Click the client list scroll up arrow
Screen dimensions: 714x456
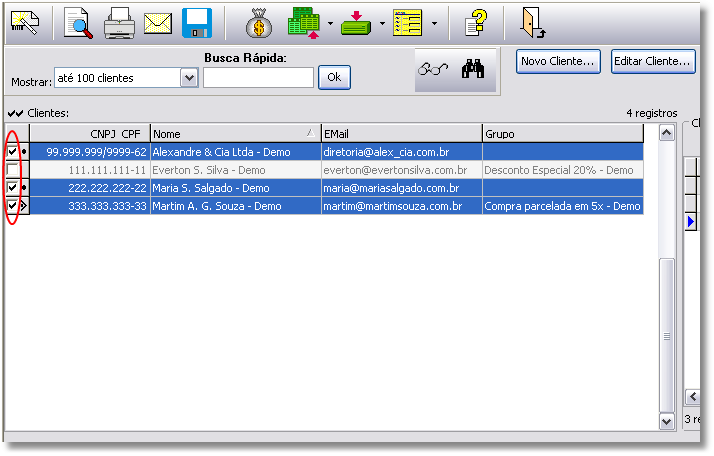pyautogui.click(x=667, y=133)
